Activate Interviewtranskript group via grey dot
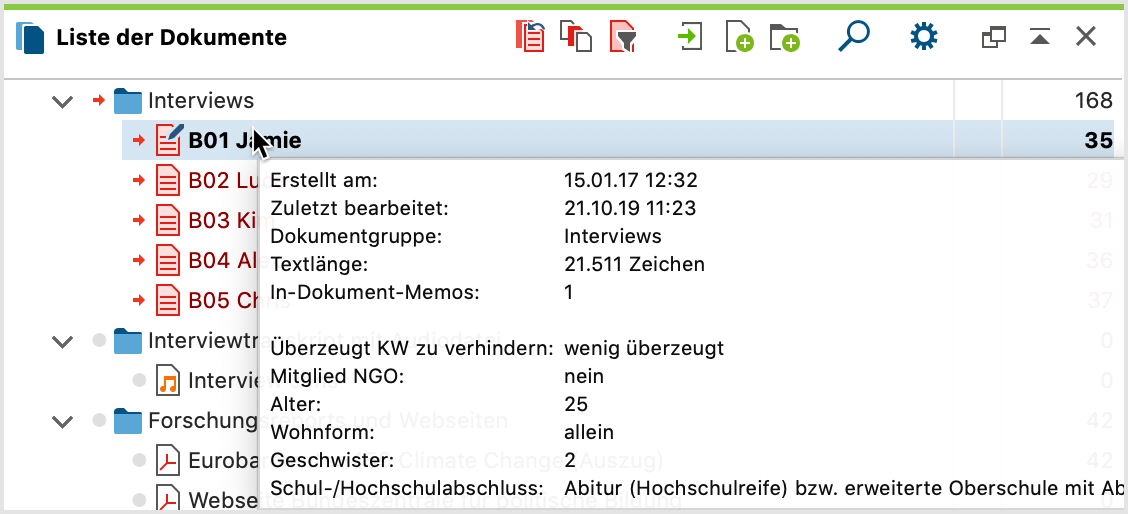 pyautogui.click(x=99, y=340)
